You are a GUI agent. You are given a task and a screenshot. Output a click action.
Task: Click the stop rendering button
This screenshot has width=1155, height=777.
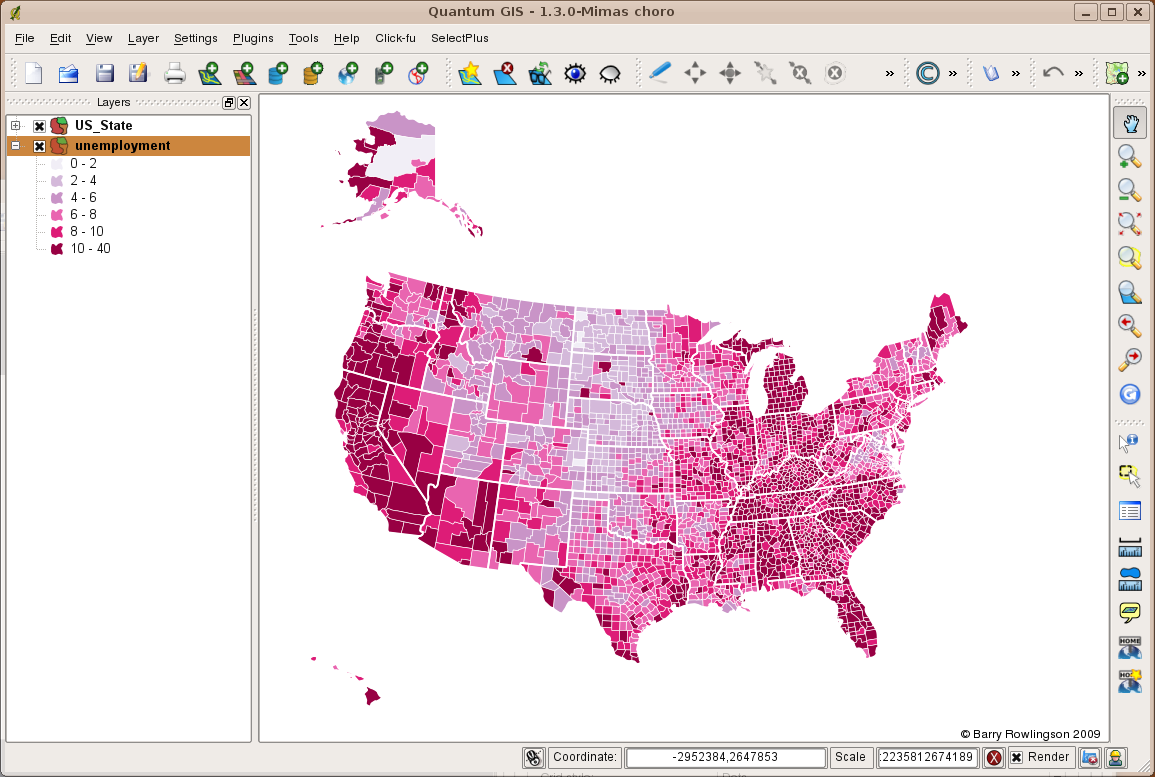tap(993, 757)
